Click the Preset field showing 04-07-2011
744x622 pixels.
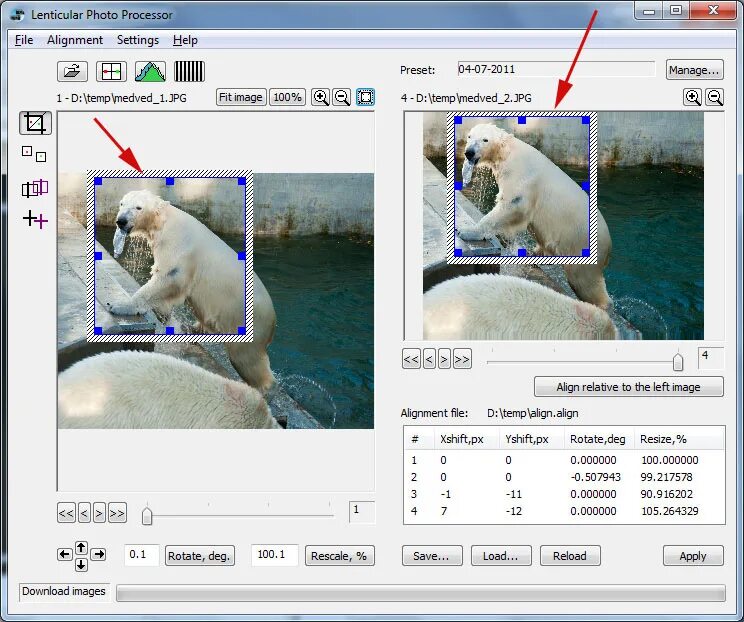[556, 69]
